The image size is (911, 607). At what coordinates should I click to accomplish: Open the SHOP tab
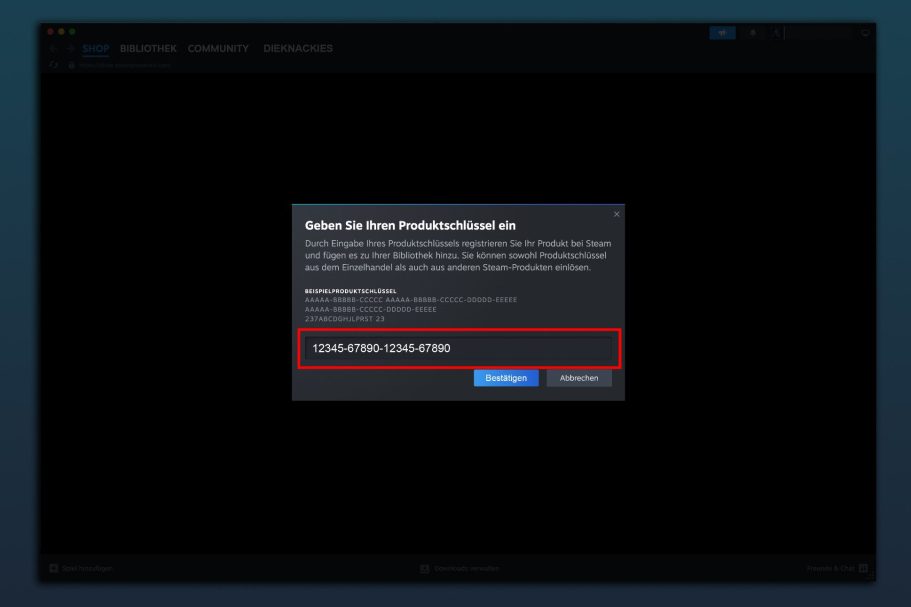(95, 49)
